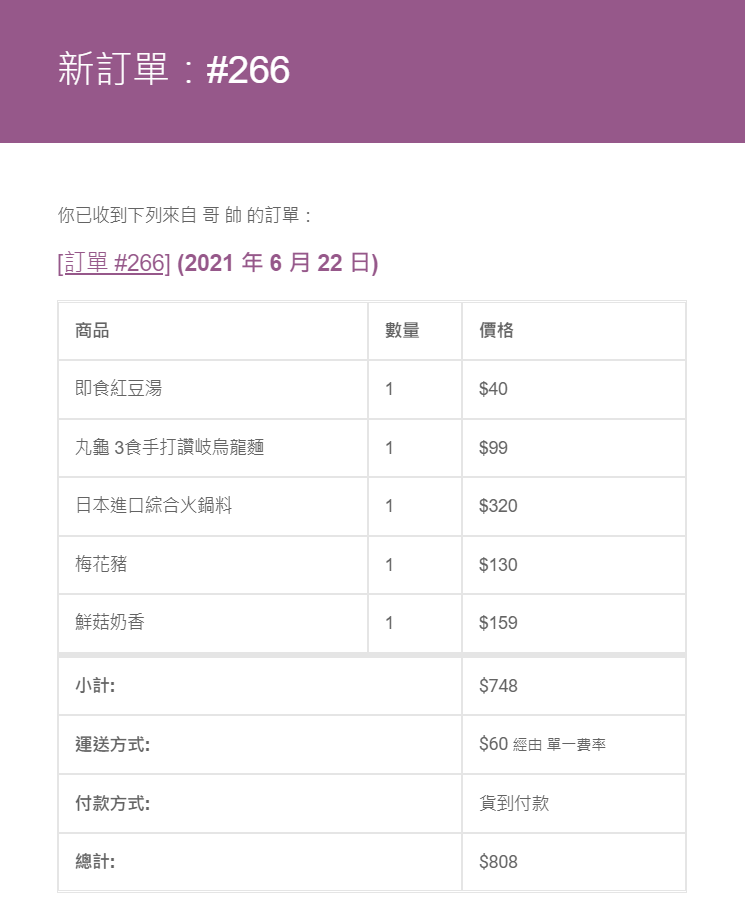Click the 小計 subtotal amount $748
Image resolution: width=745 pixels, height=921 pixels.
pyautogui.click(x=498, y=686)
